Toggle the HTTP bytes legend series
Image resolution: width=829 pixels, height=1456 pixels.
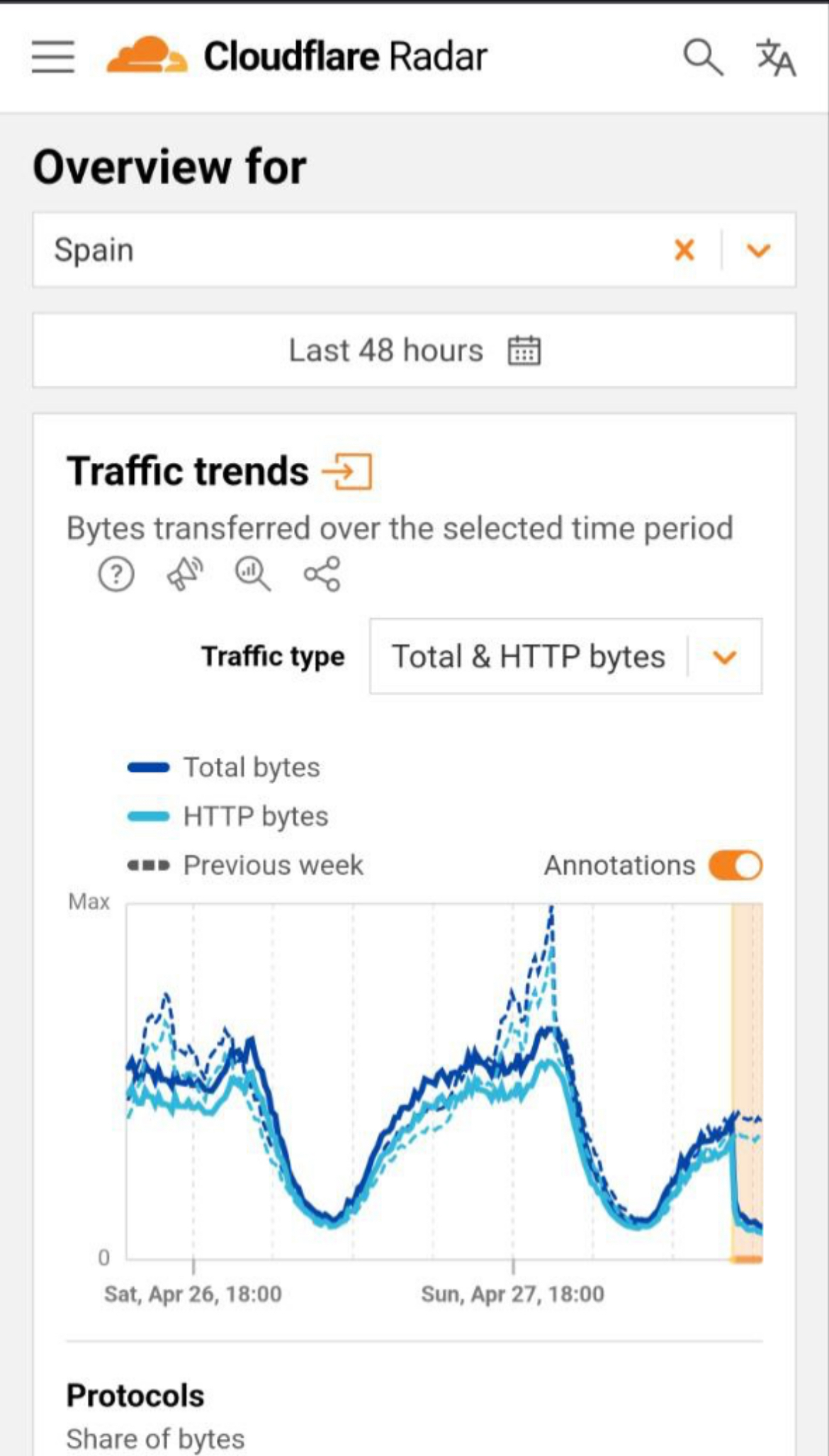click(228, 817)
